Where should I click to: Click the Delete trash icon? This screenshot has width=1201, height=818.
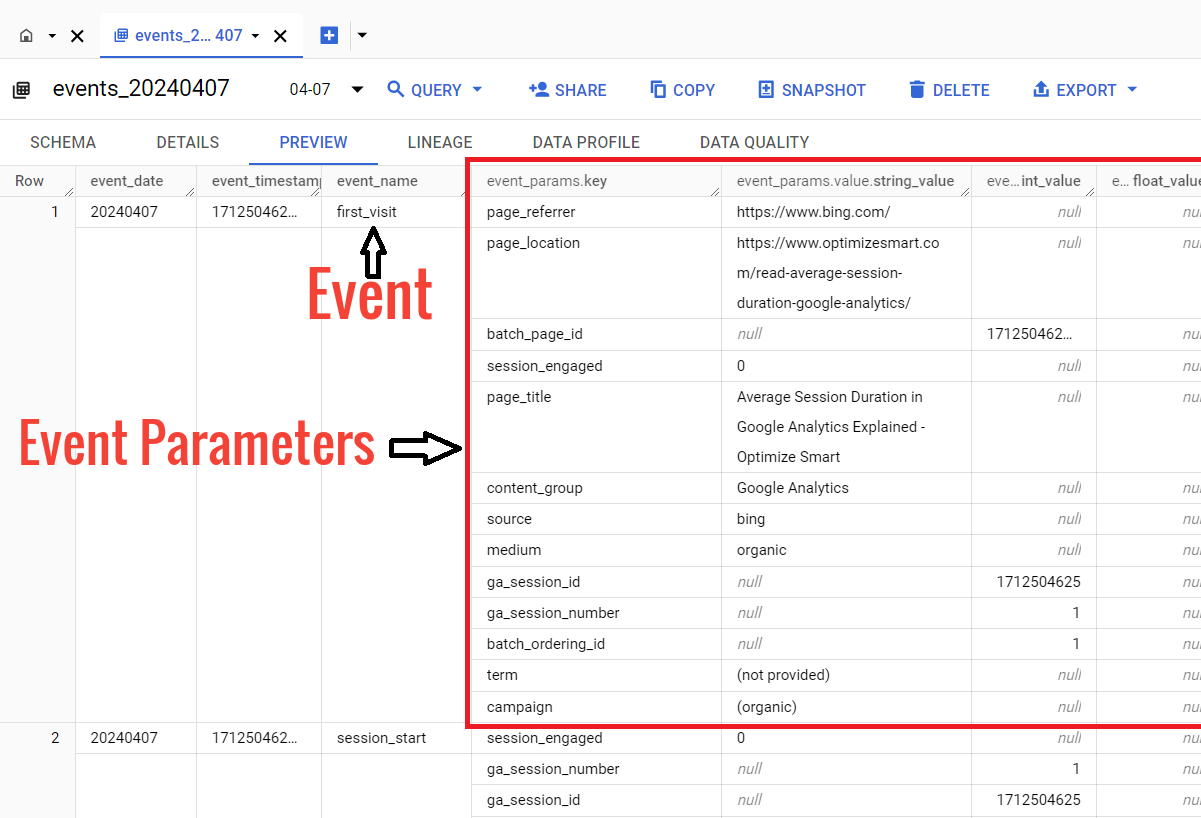click(917, 90)
